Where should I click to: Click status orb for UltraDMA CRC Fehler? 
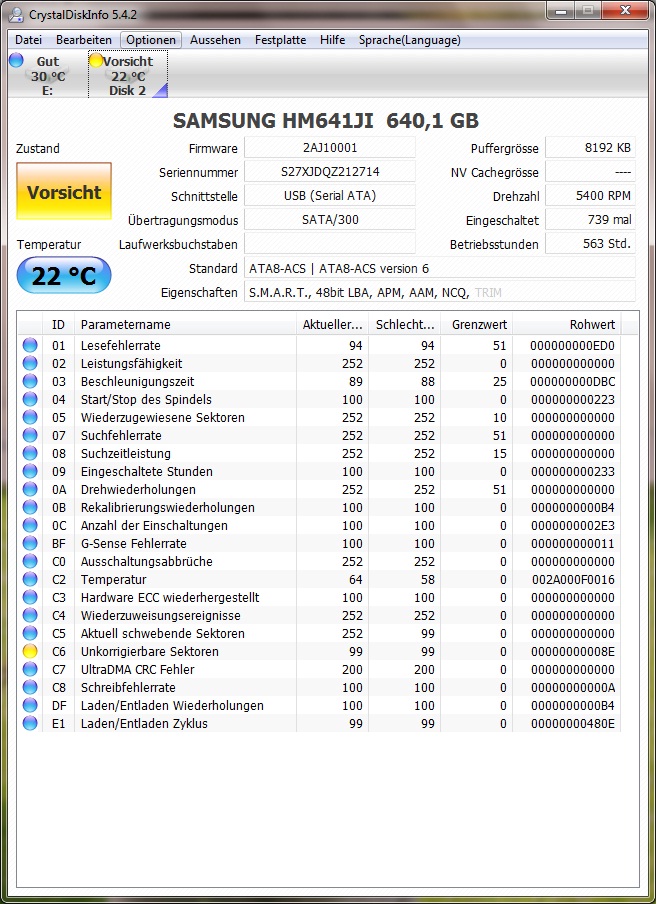[x=29, y=669]
